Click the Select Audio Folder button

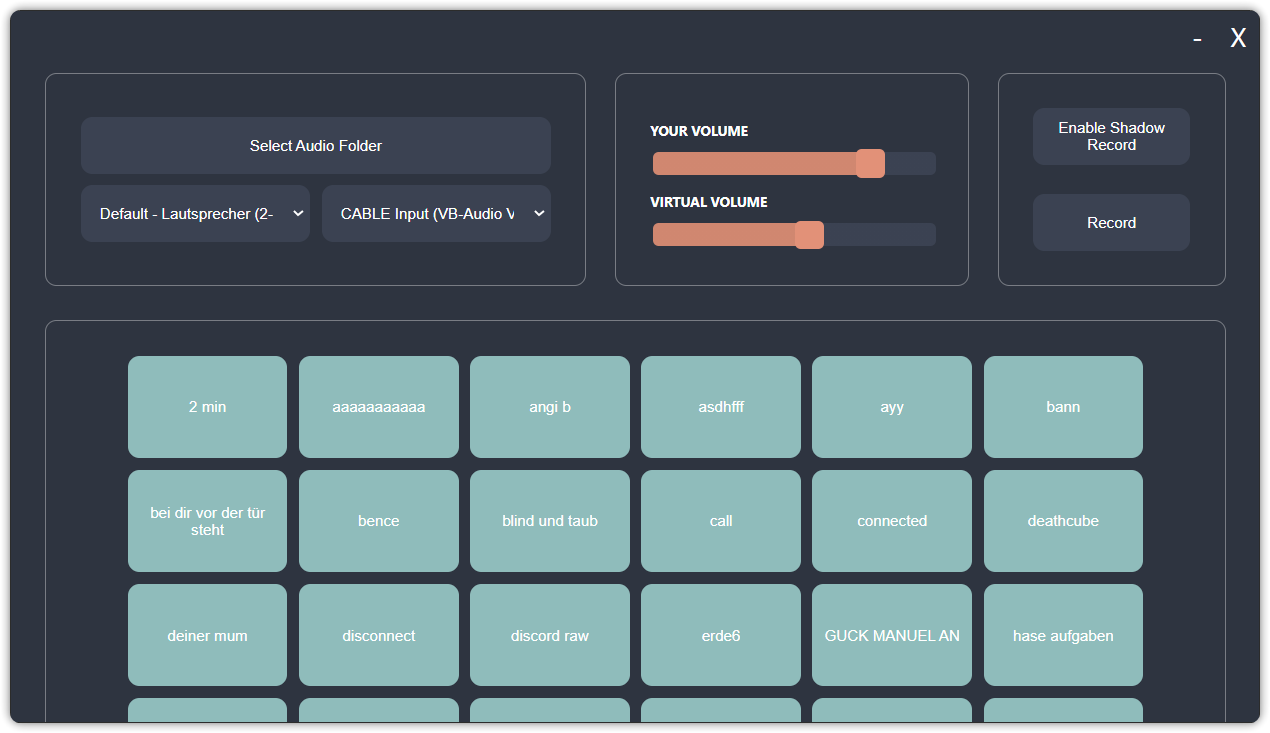click(x=316, y=146)
